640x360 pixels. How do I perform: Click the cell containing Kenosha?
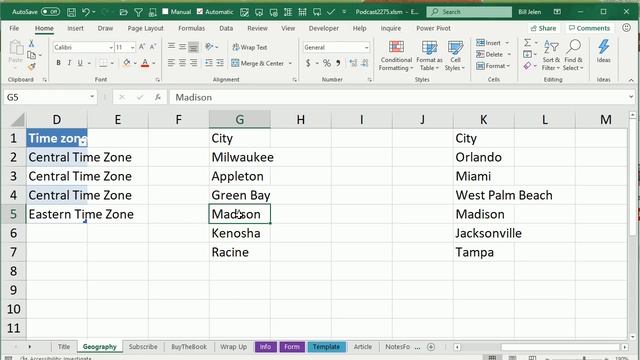click(240, 233)
